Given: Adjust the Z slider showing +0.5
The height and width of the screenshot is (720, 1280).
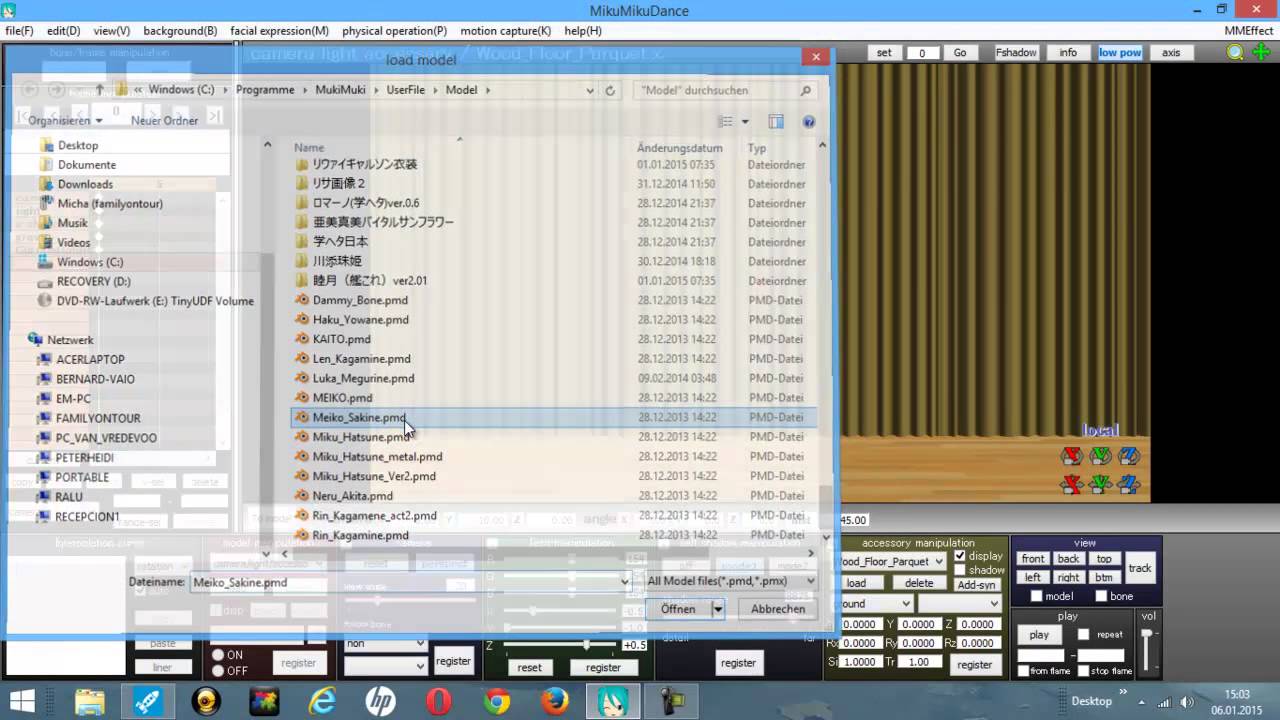Looking at the screenshot, I should click(x=585, y=645).
